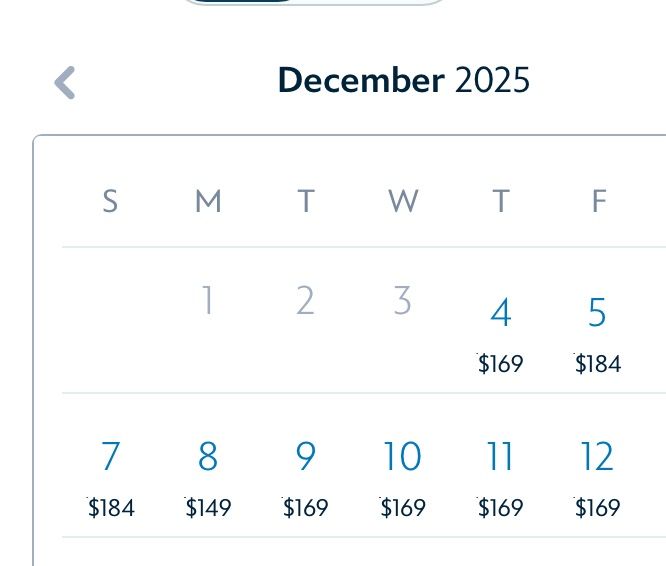Click the Wednesday column header
The width and height of the screenshot is (666, 566).
402,202
